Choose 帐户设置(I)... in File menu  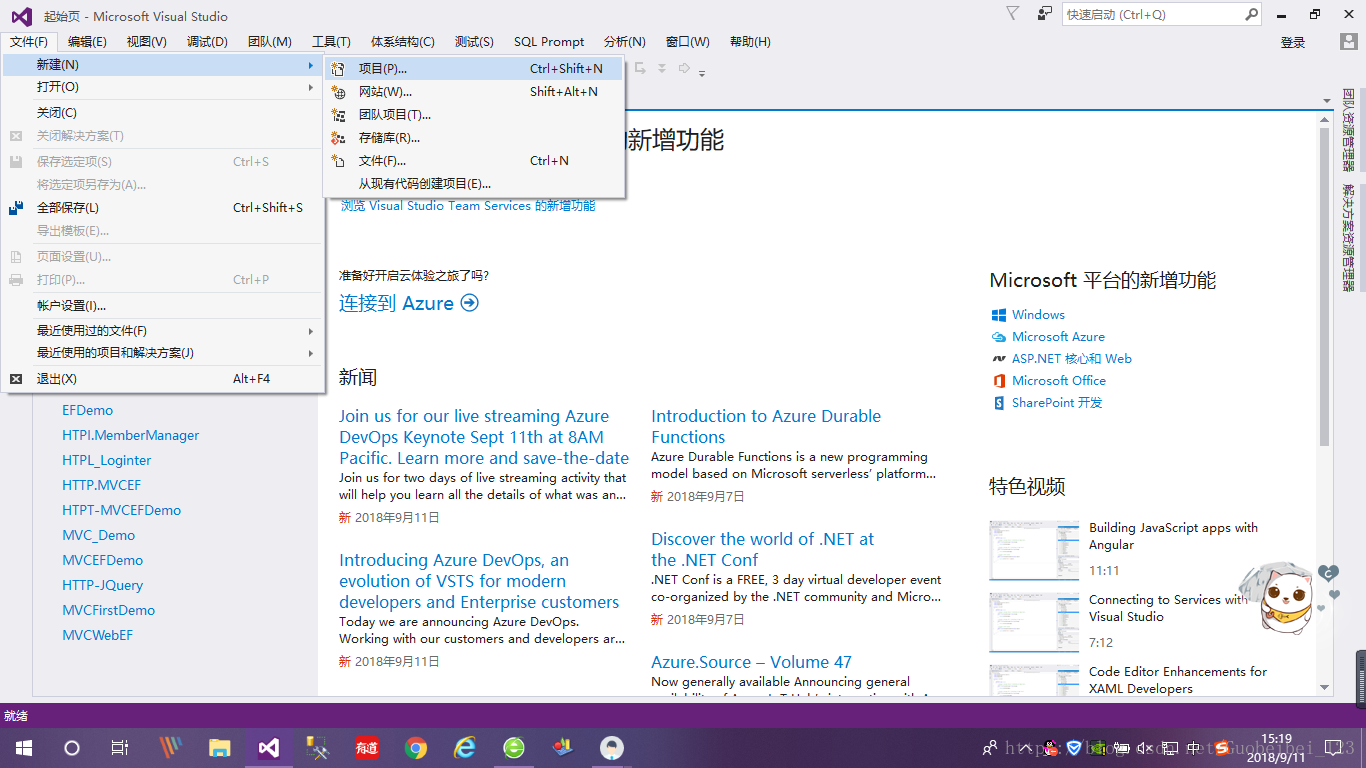tap(164, 306)
